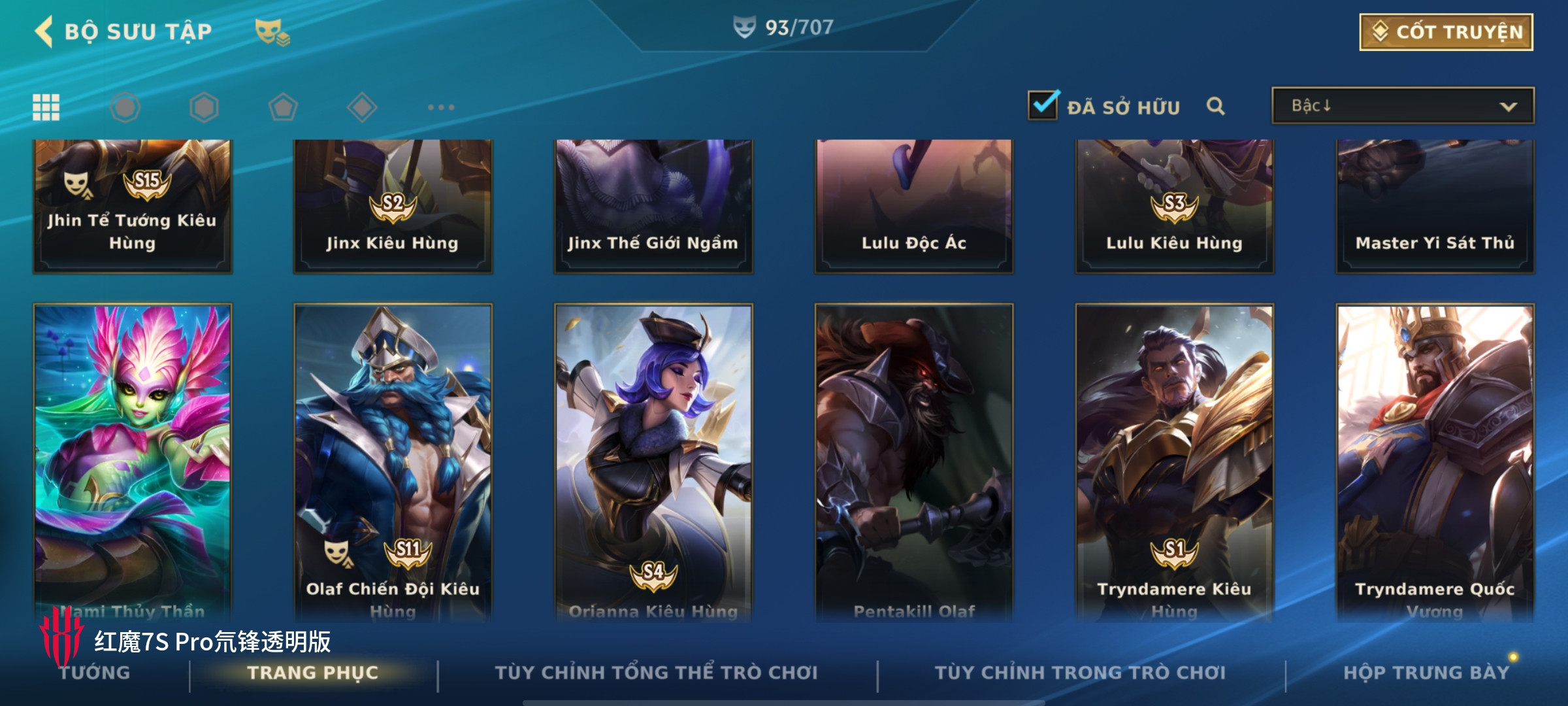Viewport: 1568px width, 706px height.
Task: Select the hexagon rarity filter icon
Action: (204, 107)
